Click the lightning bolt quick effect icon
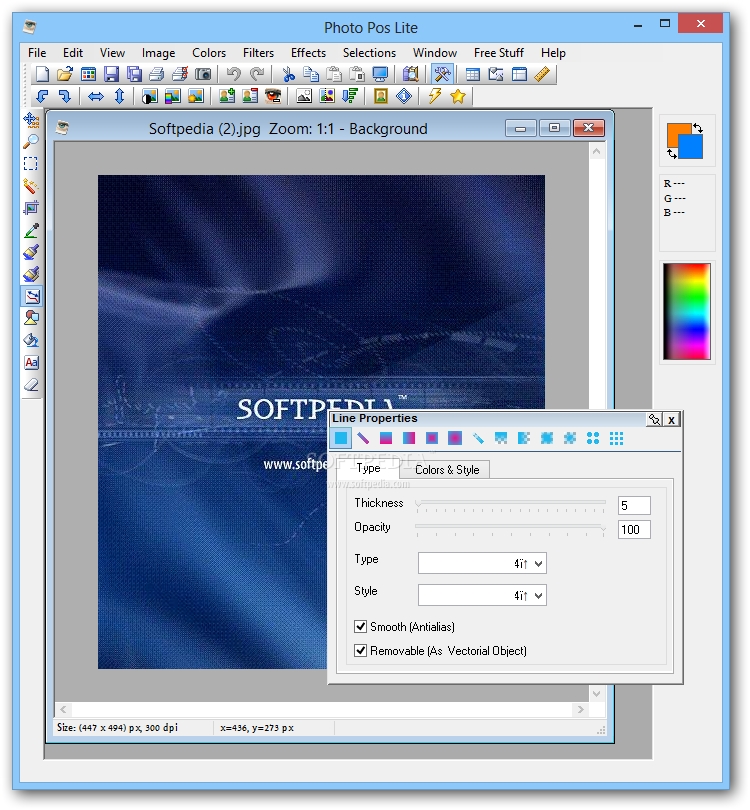Viewport: 750px width, 810px height. [x=435, y=97]
